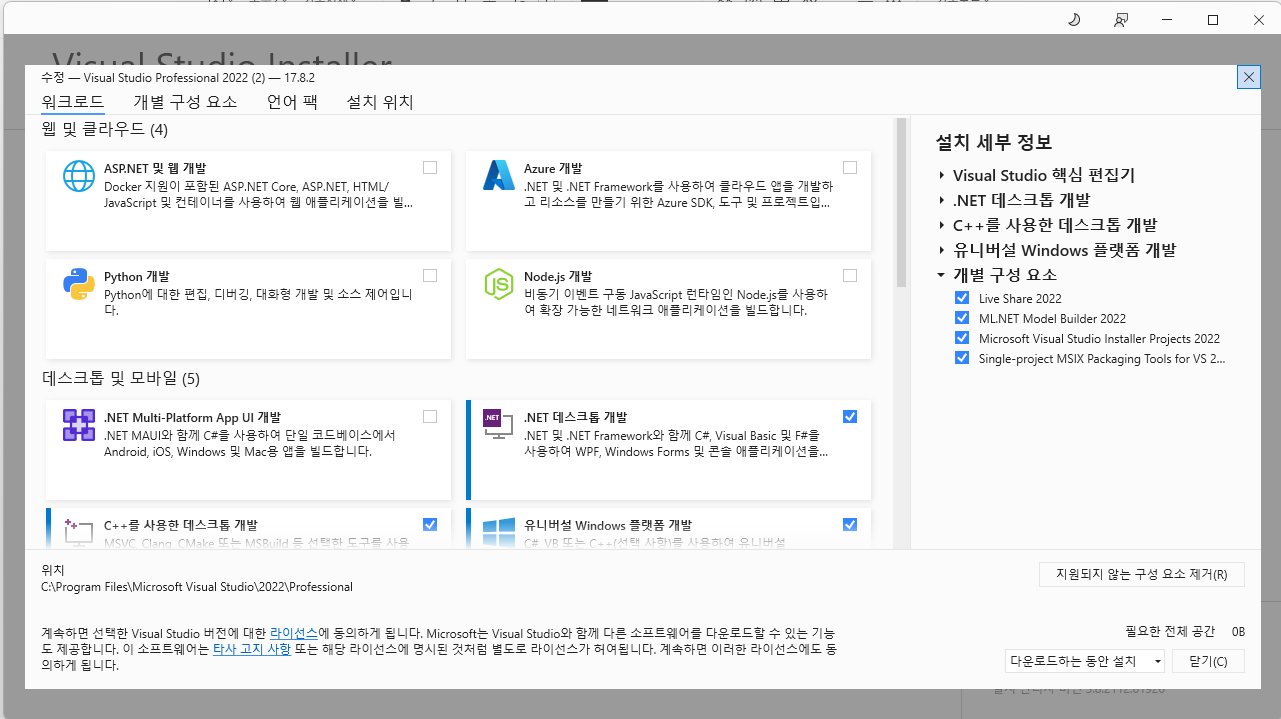Click the C++ desktop development icon
The image size is (1281, 719).
point(79,531)
